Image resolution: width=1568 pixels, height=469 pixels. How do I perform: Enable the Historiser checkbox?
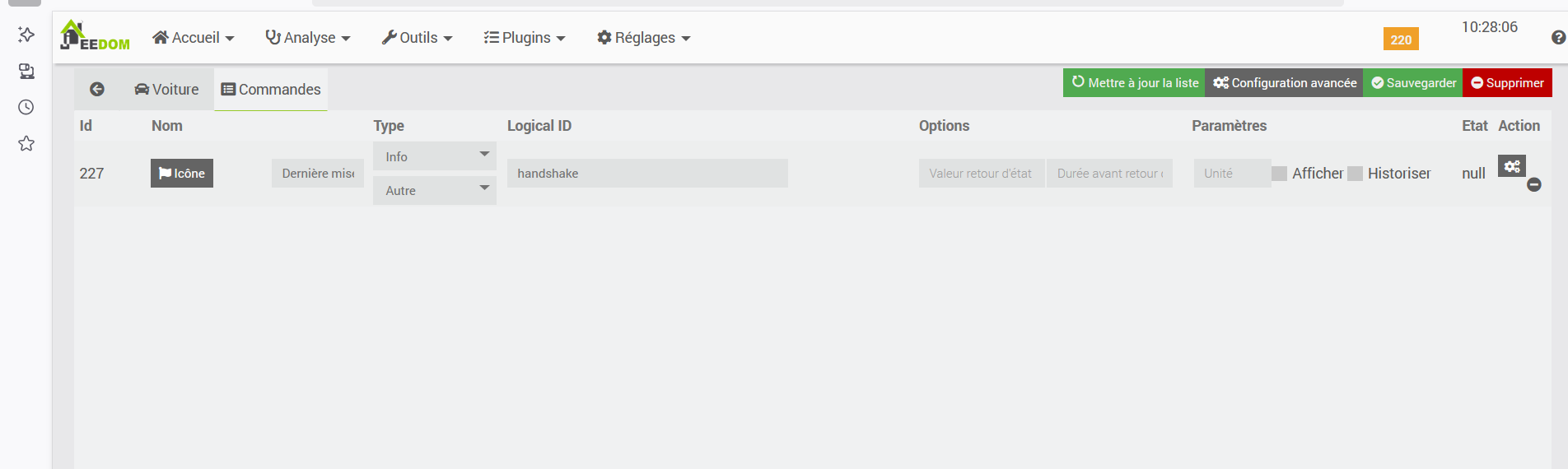1356,174
